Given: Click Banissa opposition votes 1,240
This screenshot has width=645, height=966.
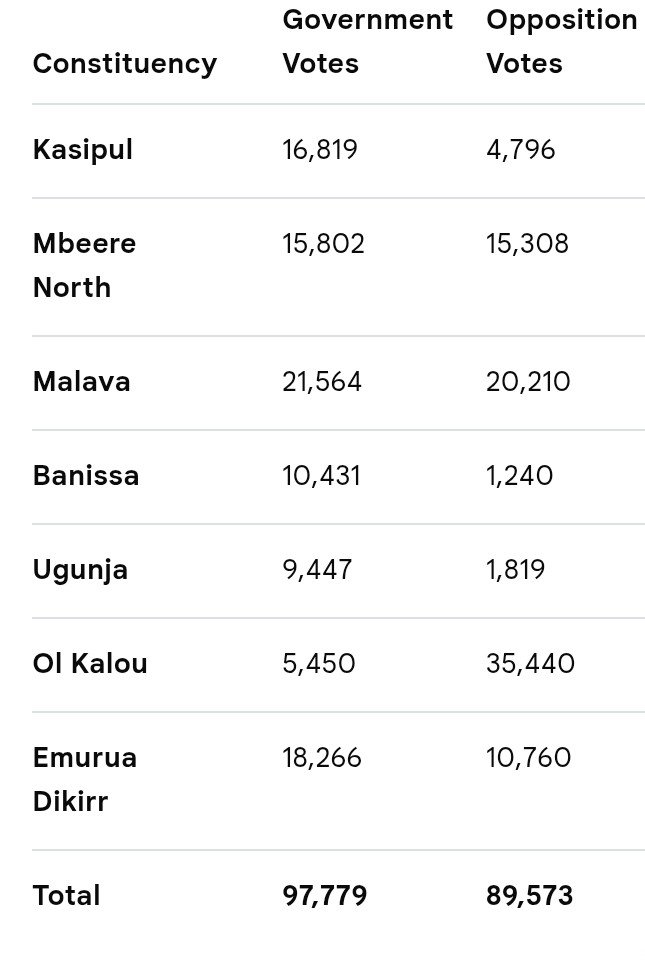Looking at the screenshot, I should (x=519, y=476).
